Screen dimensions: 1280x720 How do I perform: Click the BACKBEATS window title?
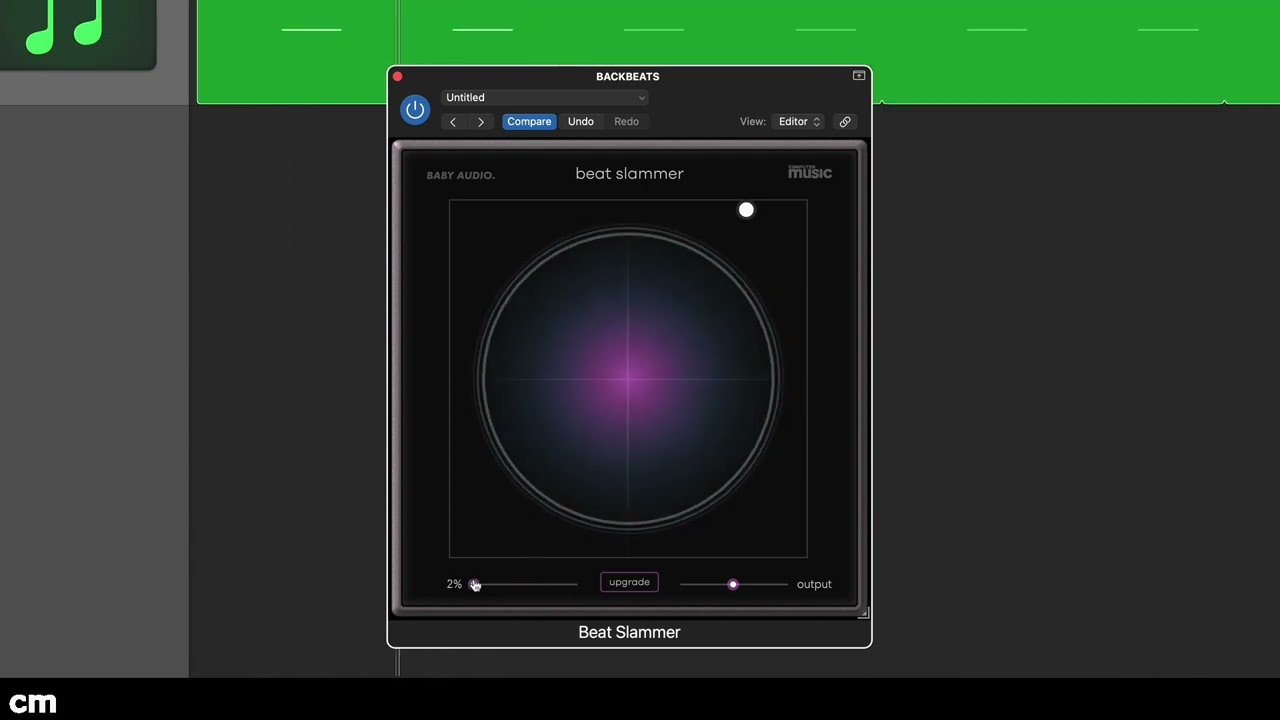click(x=628, y=76)
